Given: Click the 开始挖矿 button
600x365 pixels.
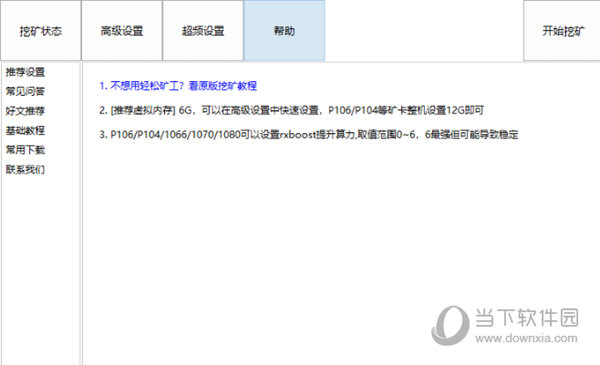Looking at the screenshot, I should [x=562, y=31].
